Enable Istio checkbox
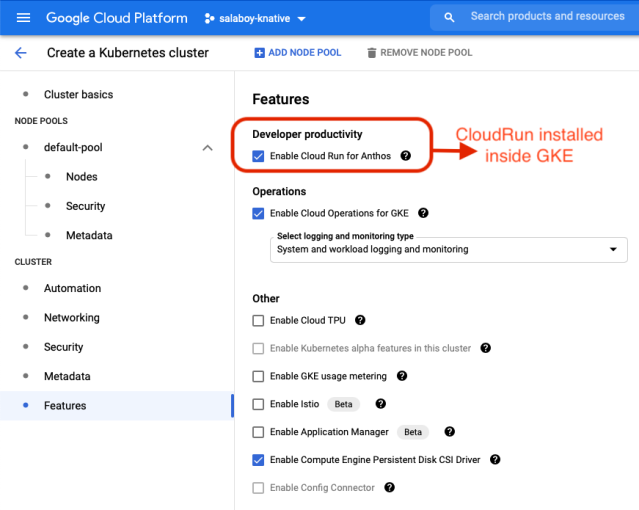 coord(258,404)
